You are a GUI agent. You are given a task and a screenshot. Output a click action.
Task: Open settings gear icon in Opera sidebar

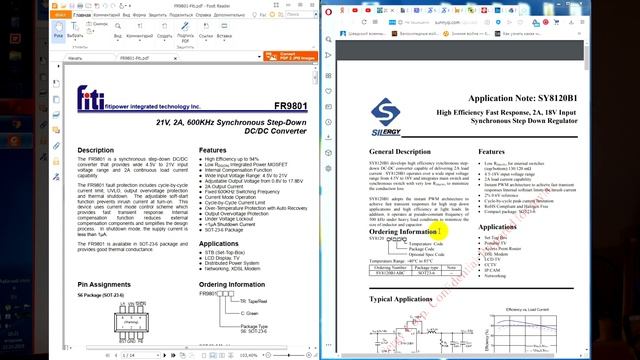[329, 168]
